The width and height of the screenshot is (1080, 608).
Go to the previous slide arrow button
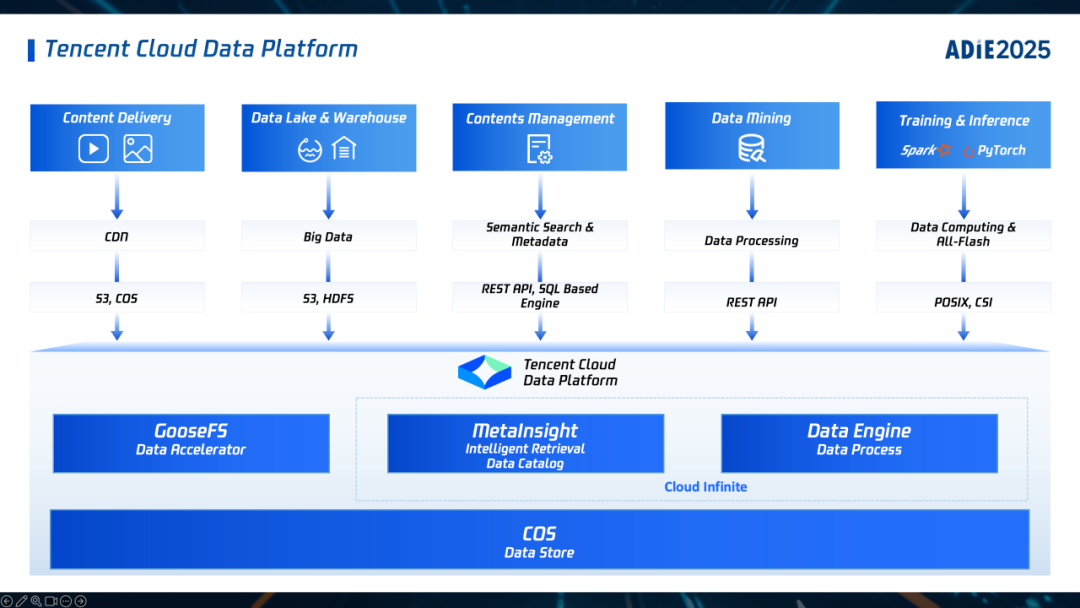point(6,601)
